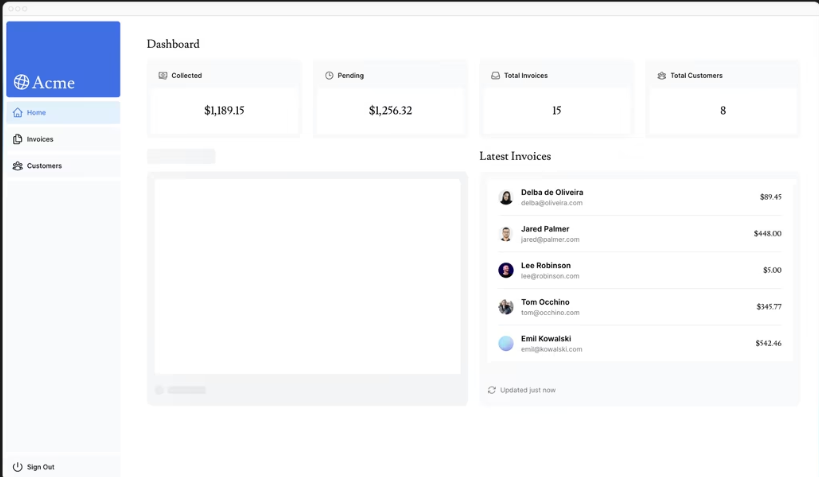Click the Total Invoices inbox icon

(495, 75)
